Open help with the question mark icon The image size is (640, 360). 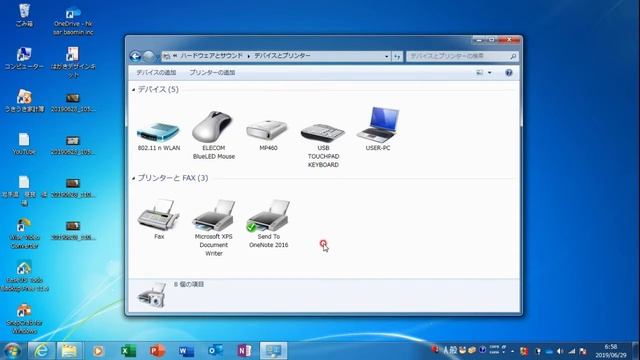[509, 73]
